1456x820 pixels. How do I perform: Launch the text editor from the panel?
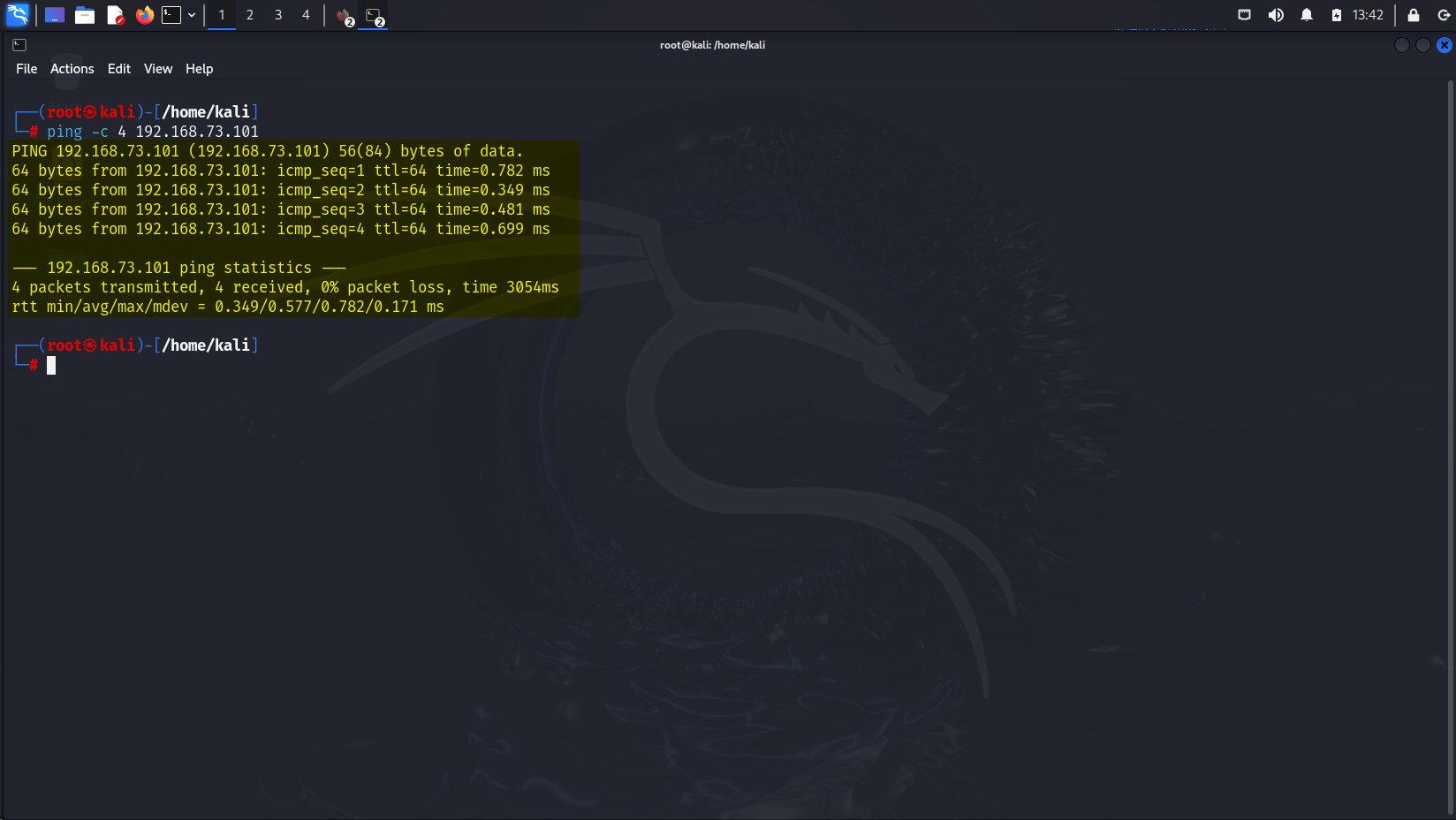point(115,15)
